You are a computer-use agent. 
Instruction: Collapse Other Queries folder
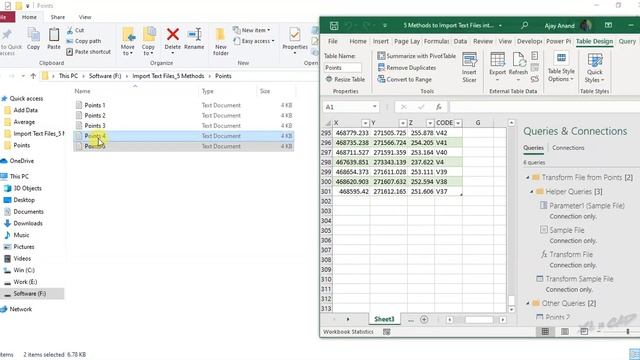pyautogui.click(x=527, y=304)
